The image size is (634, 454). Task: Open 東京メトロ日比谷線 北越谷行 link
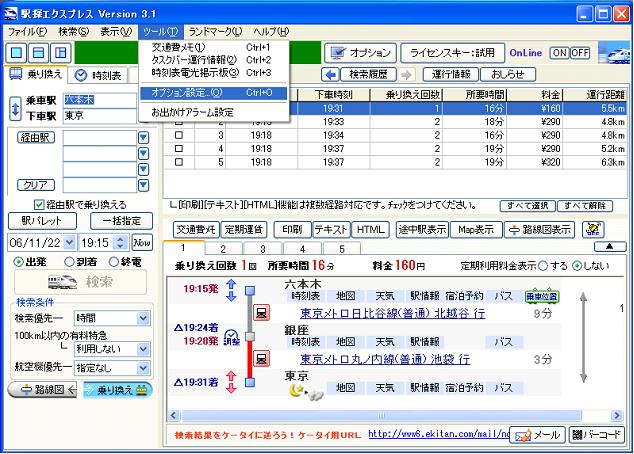393,313
